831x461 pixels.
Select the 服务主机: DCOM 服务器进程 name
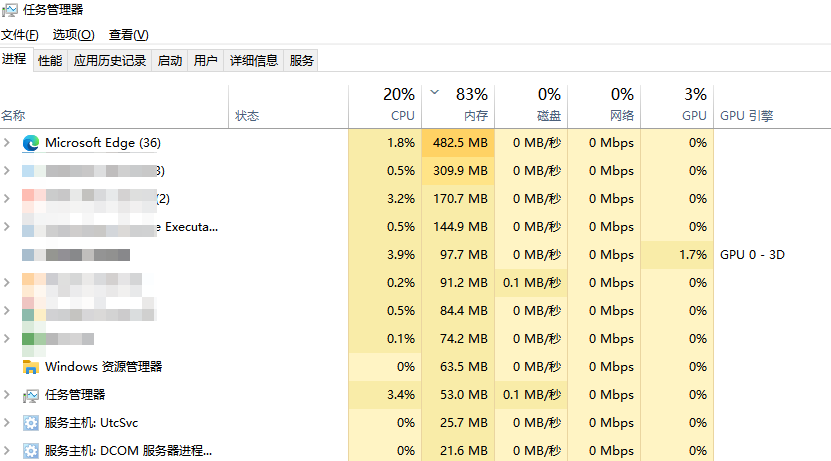pos(128,451)
